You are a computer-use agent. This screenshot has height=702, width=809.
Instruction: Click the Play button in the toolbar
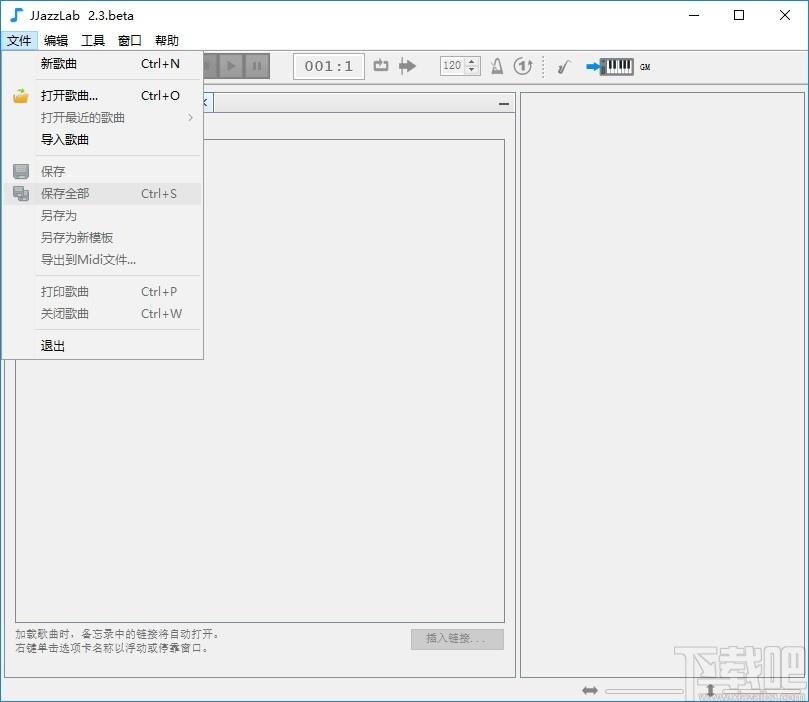click(232, 66)
